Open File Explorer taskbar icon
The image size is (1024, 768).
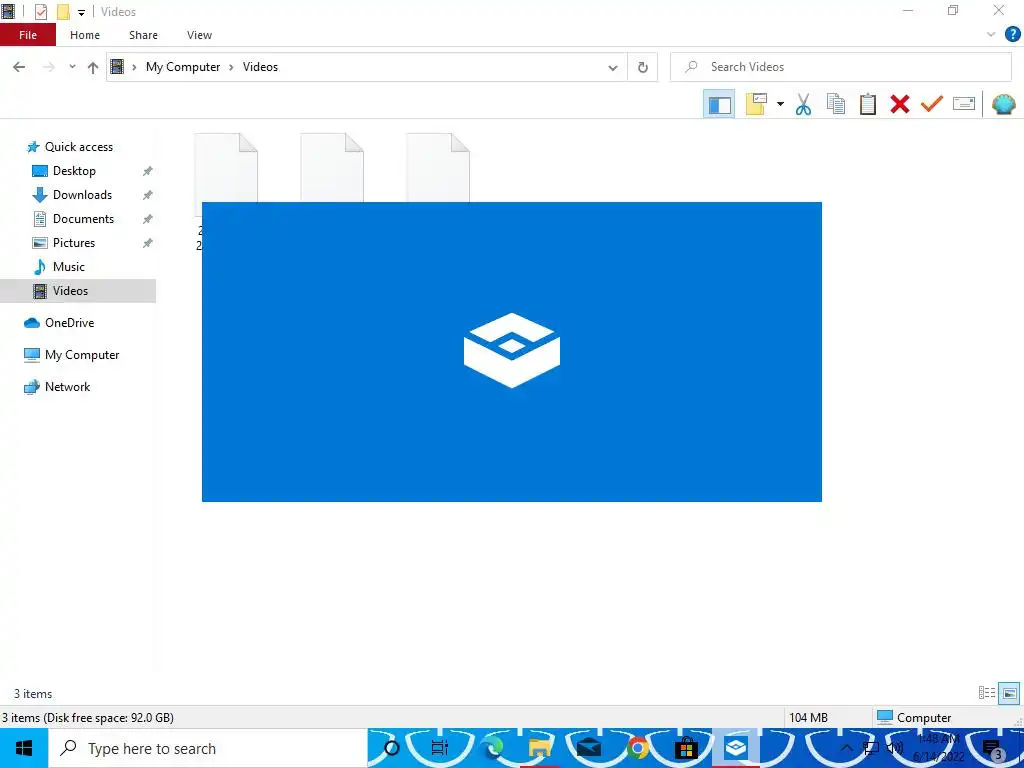[x=540, y=748]
